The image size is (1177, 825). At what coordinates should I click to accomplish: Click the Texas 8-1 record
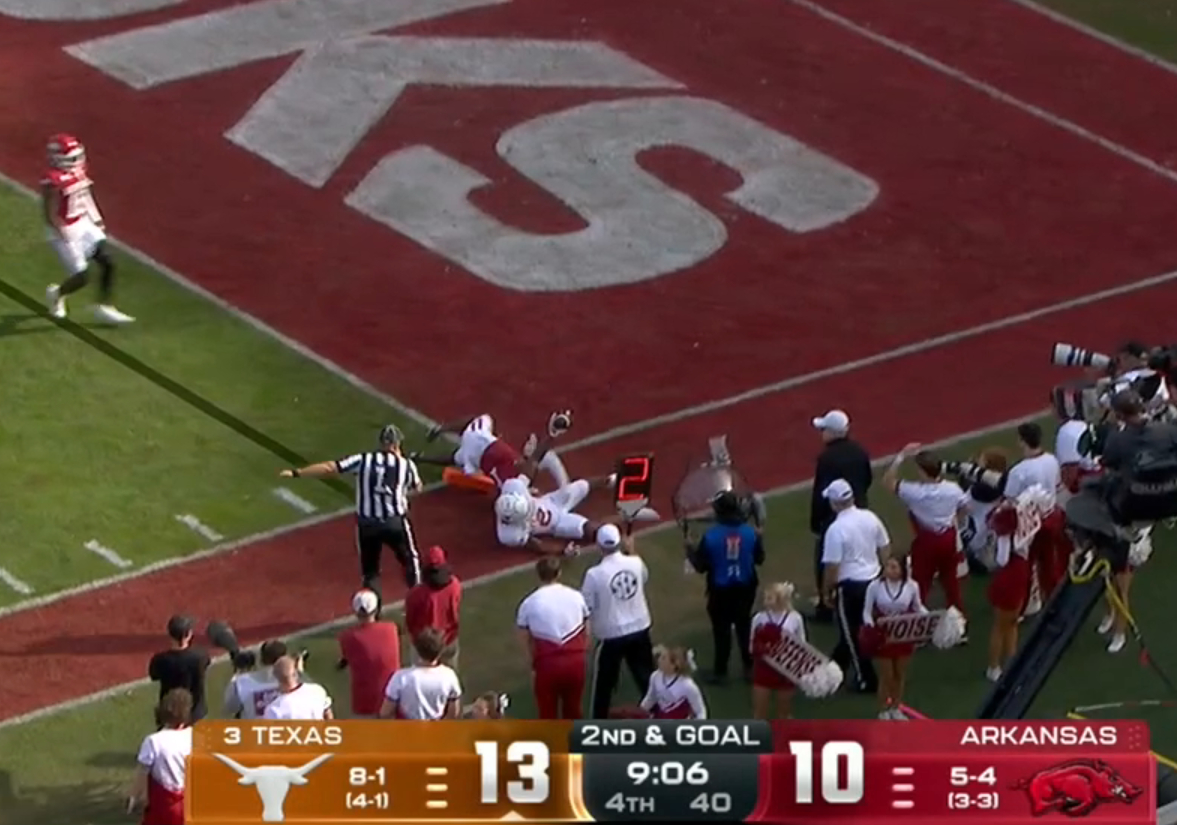pos(368,777)
